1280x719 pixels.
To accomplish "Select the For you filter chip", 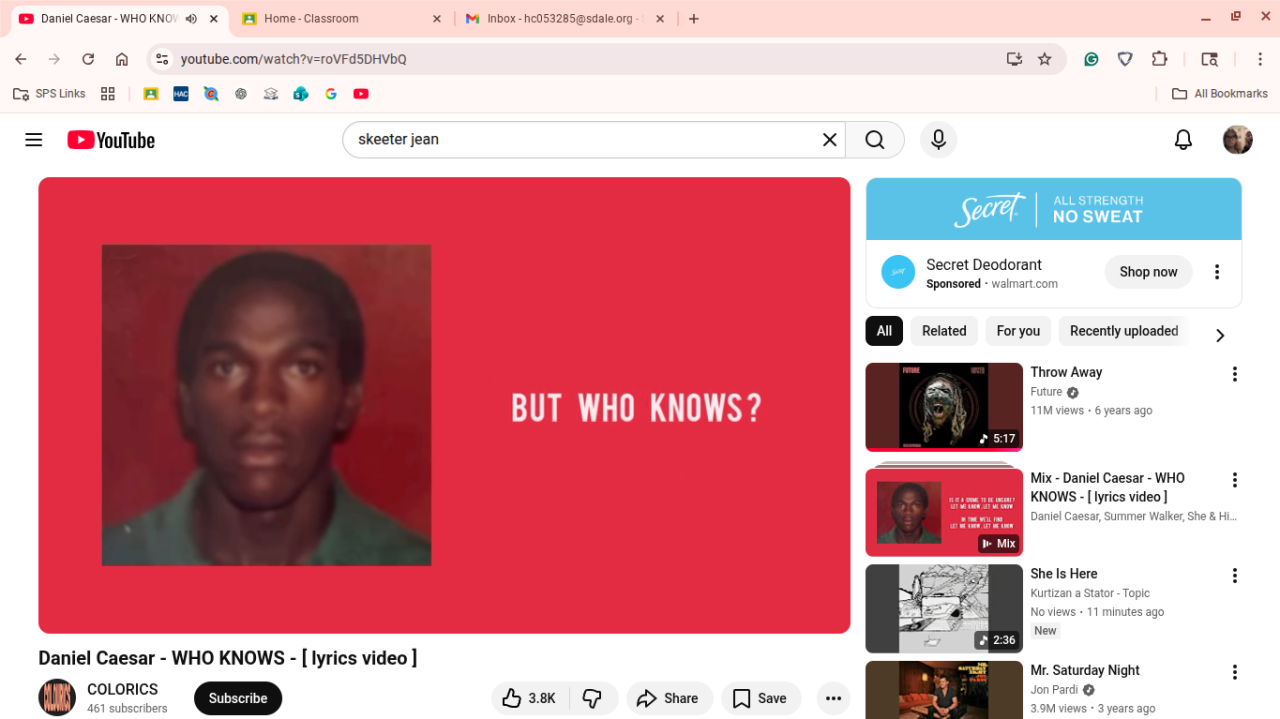I will [1018, 331].
